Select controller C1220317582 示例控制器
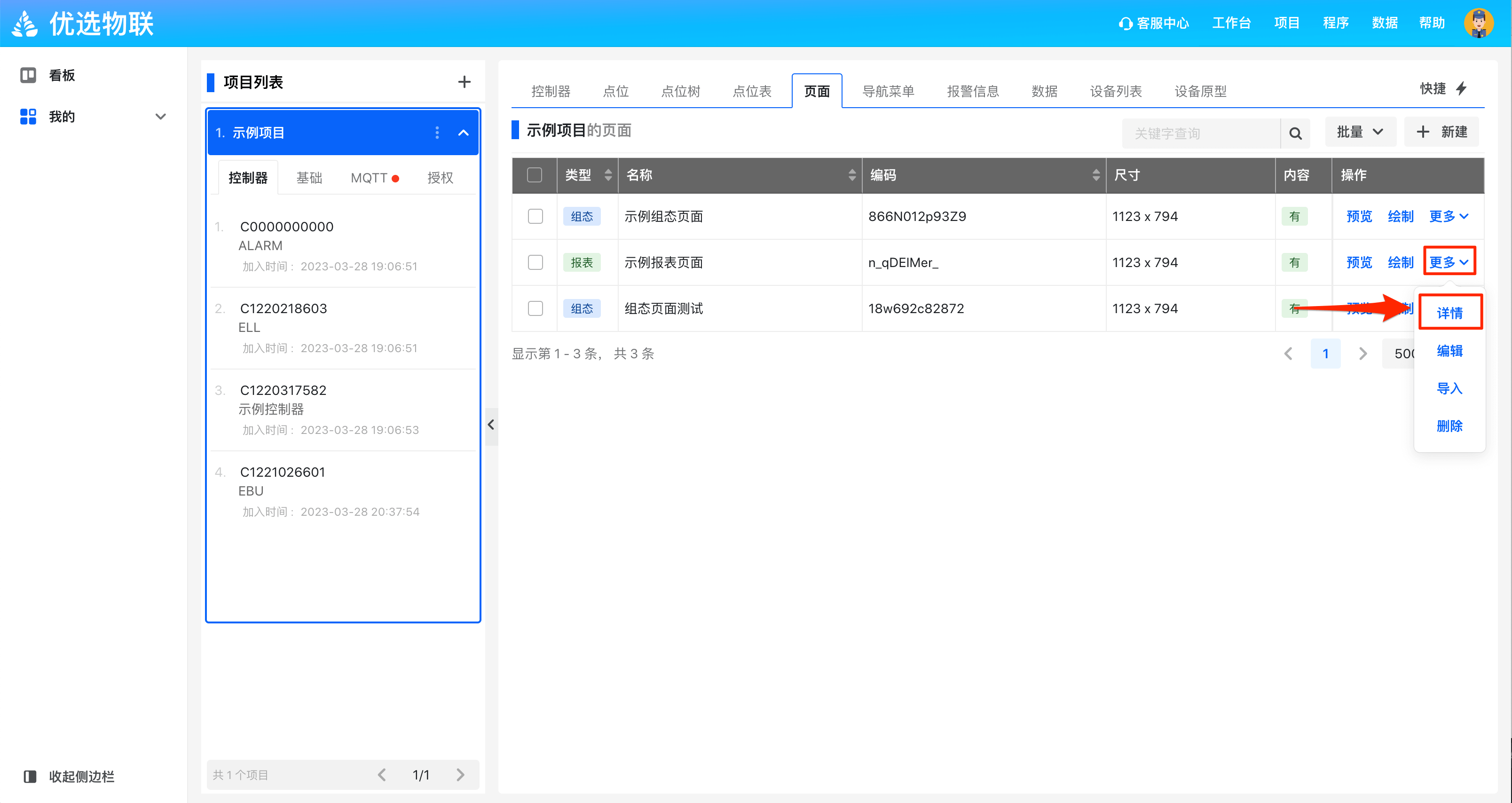Screen dimensions: 1512x803 pyautogui.click(x=343, y=409)
